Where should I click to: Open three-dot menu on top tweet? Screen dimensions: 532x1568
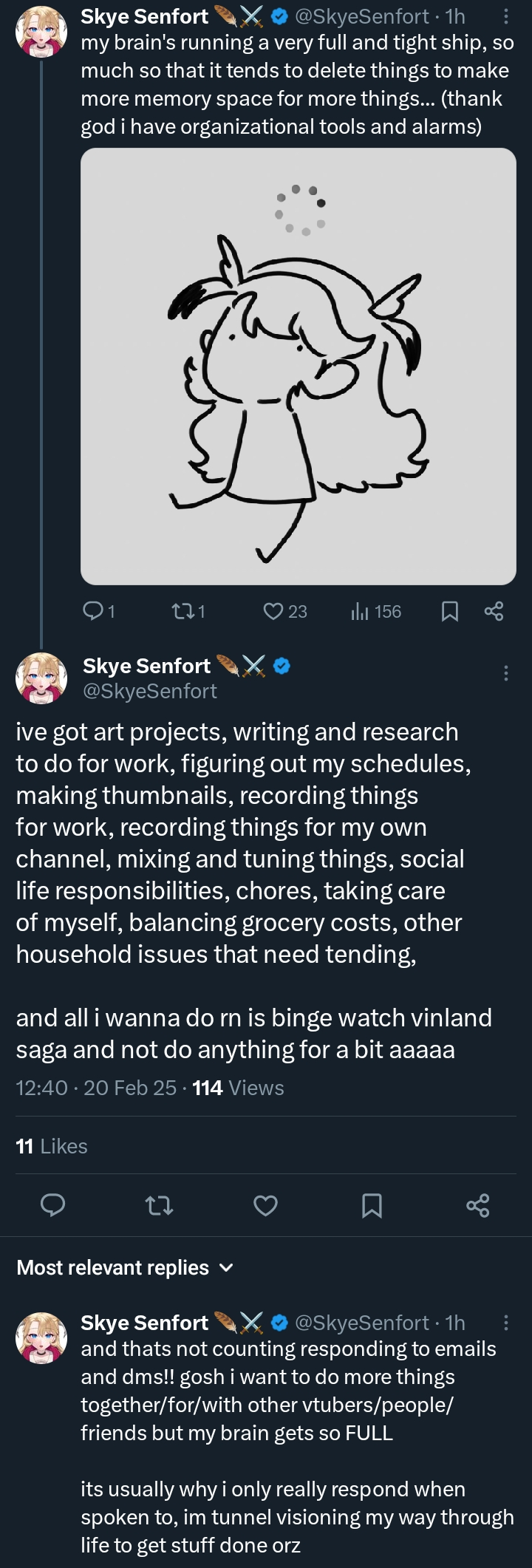505,16
